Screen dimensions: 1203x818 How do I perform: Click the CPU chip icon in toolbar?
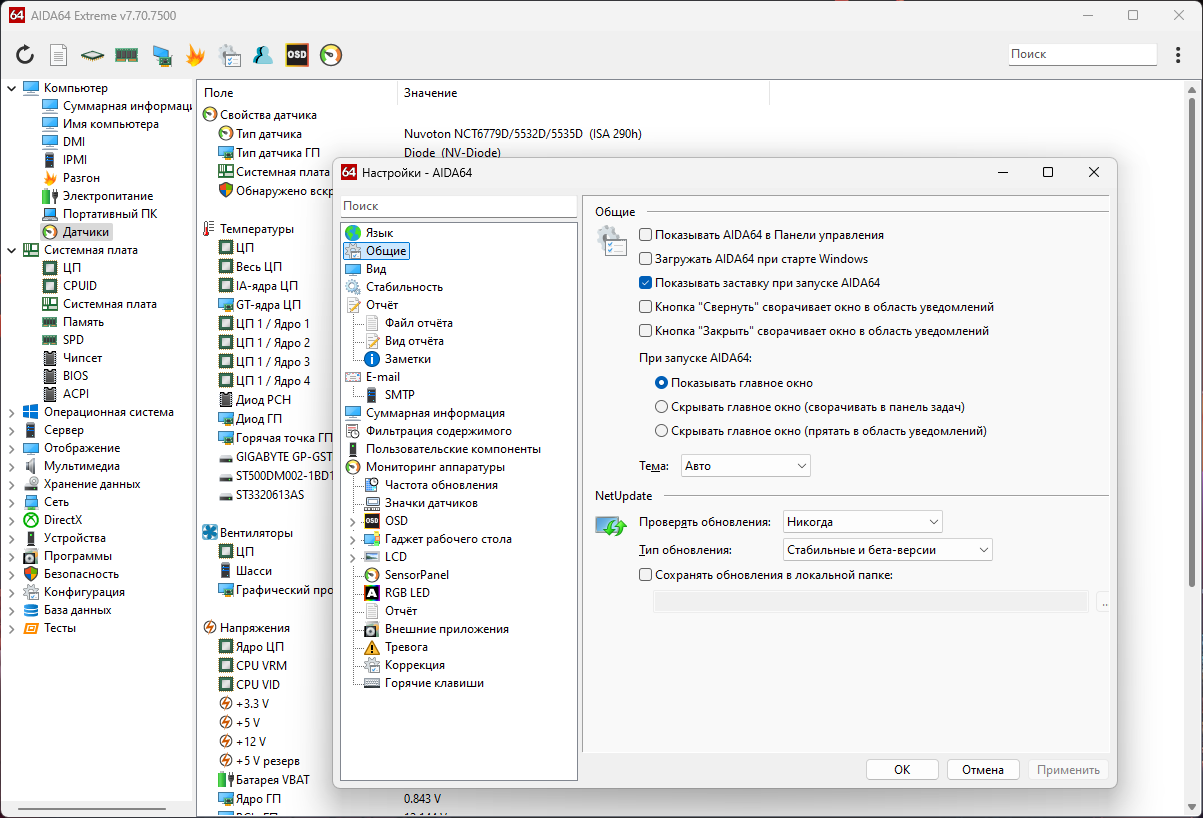[x=93, y=55]
